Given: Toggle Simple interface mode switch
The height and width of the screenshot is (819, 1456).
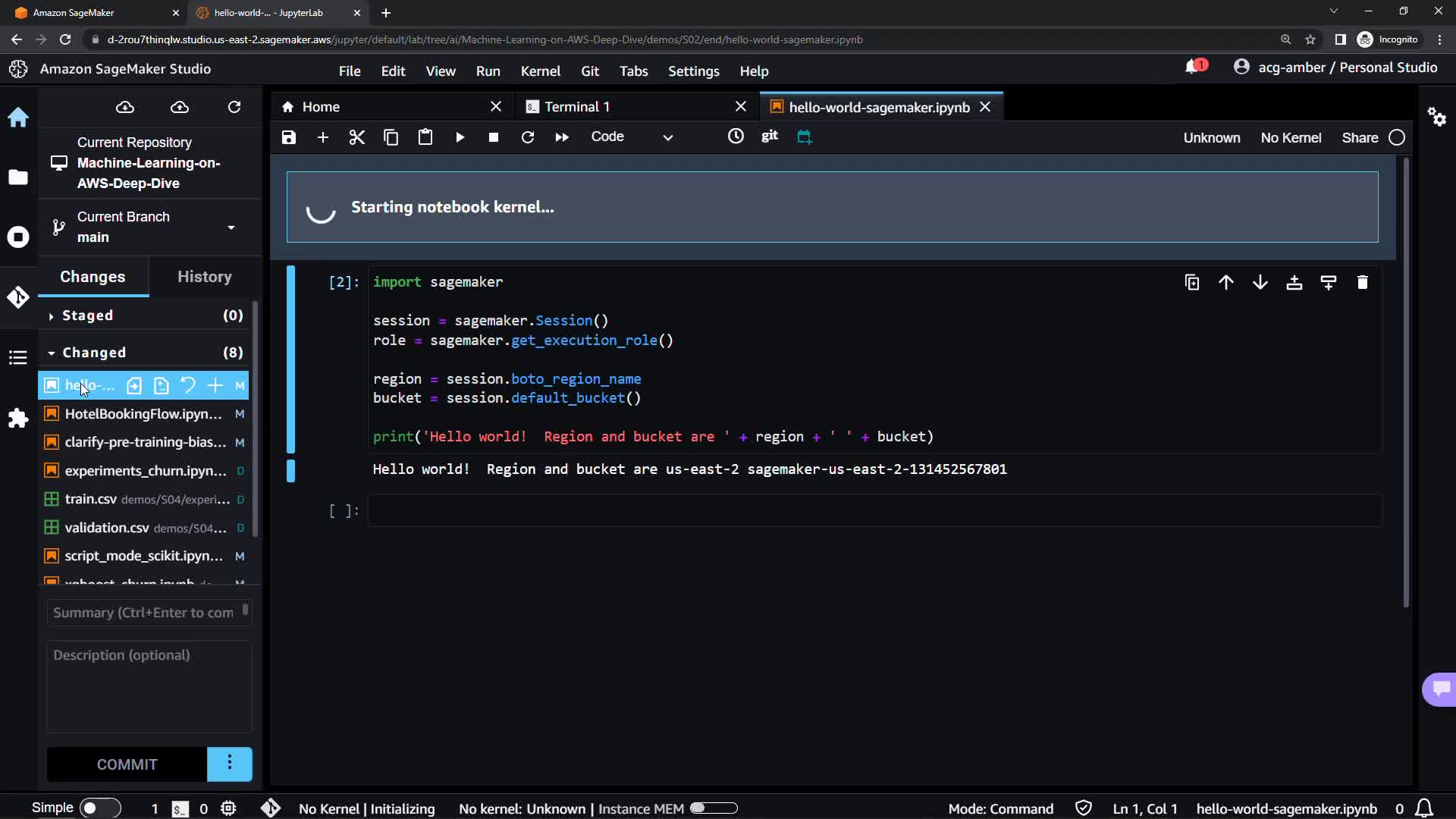Looking at the screenshot, I should (x=100, y=808).
